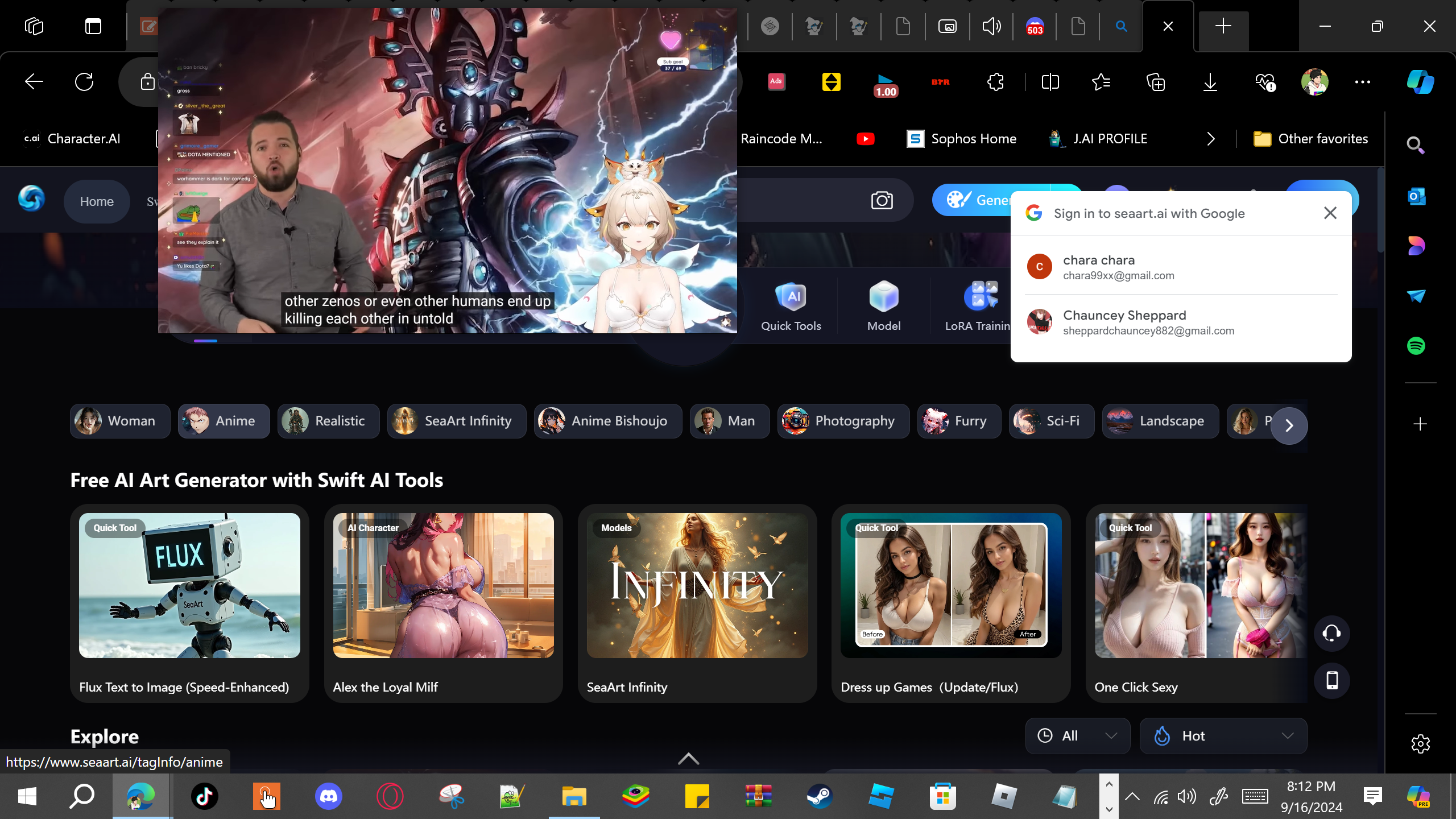Add a new sidebar app with plus

(x=1420, y=424)
